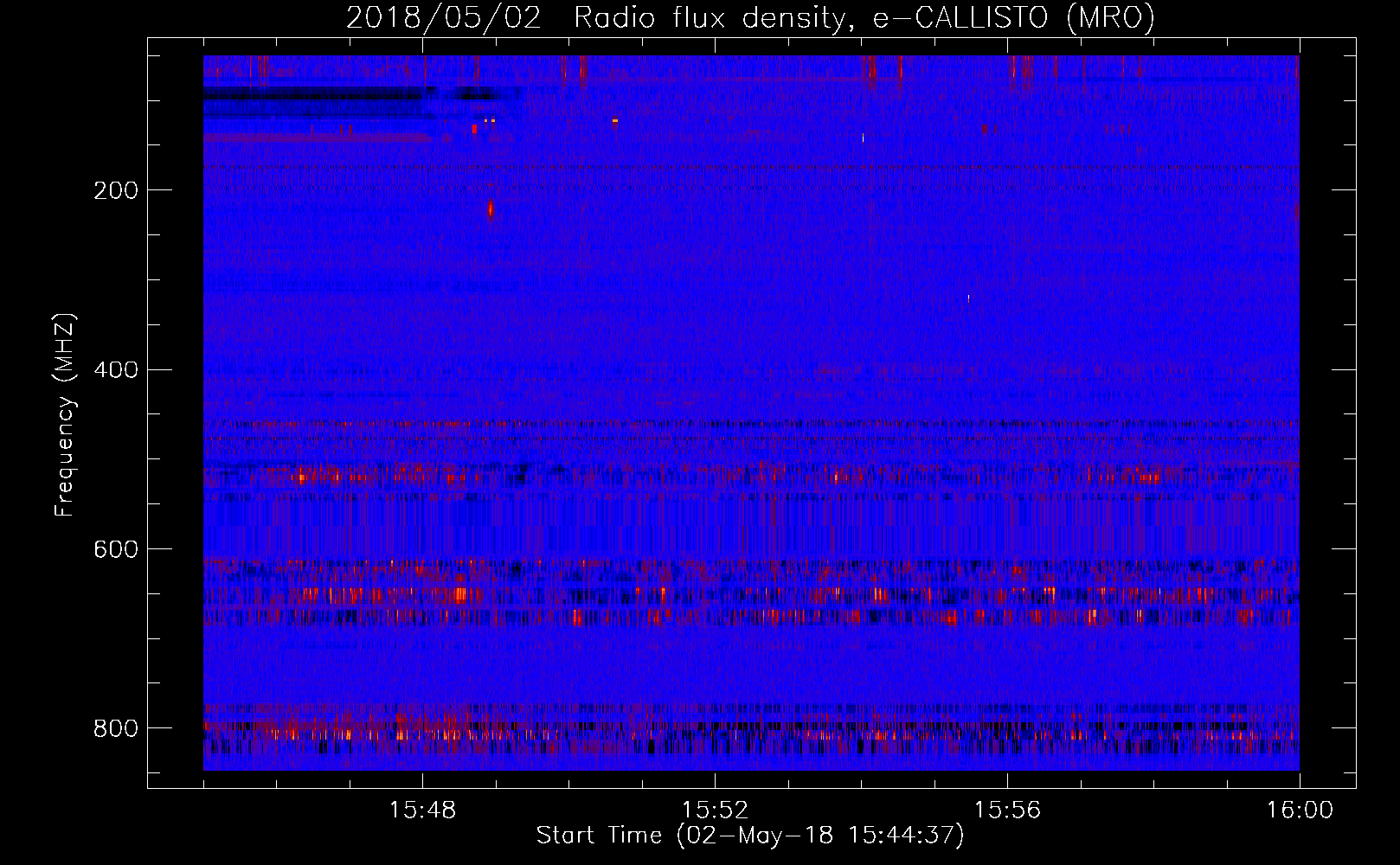The image size is (1400, 865).
Task: Click the '800' frequency tick label
Action: click(x=115, y=728)
